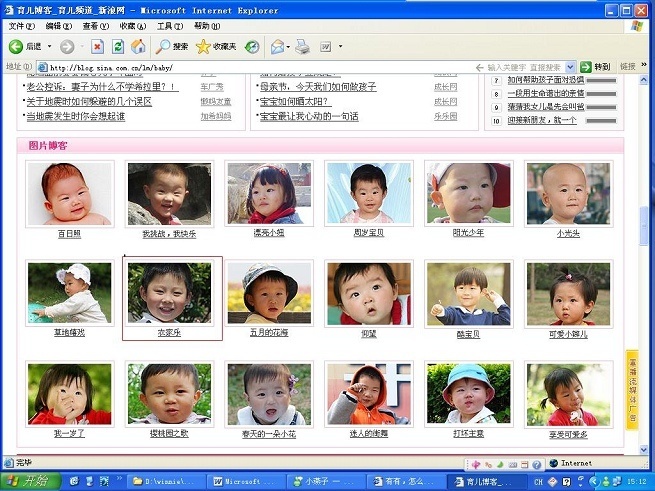This screenshot has height=491, width=655.
Task: Click the Mail toolbar icon
Action: click(x=277, y=47)
